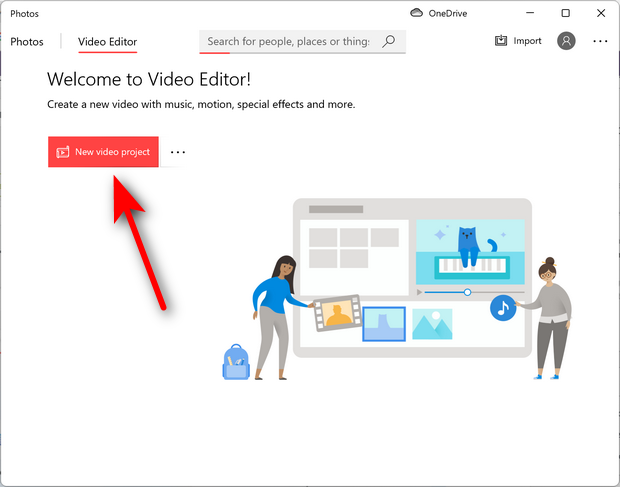The image size is (620, 487).
Task: Open the user account profile icon
Action: coord(566,41)
